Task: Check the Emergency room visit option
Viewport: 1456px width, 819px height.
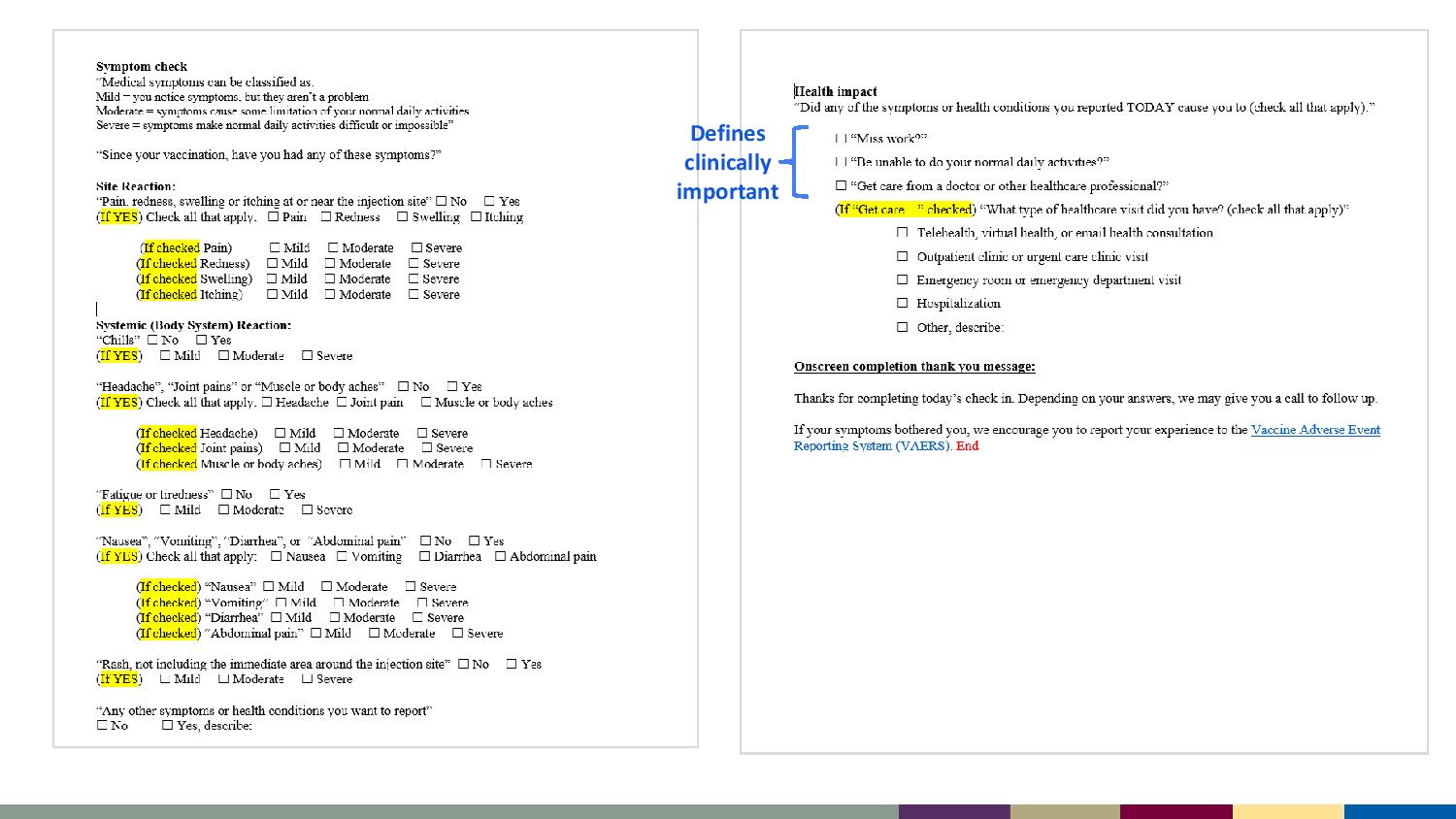Action: point(903,280)
